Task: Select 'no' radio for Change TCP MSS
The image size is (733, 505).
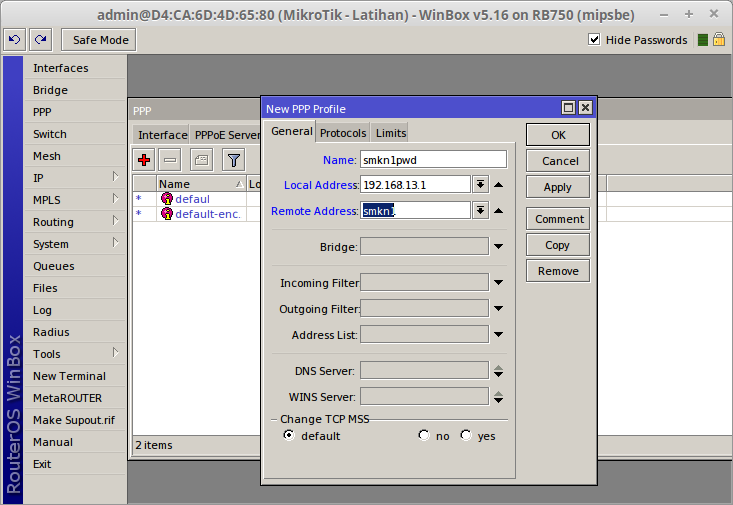Action: pyautogui.click(x=424, y=435)
